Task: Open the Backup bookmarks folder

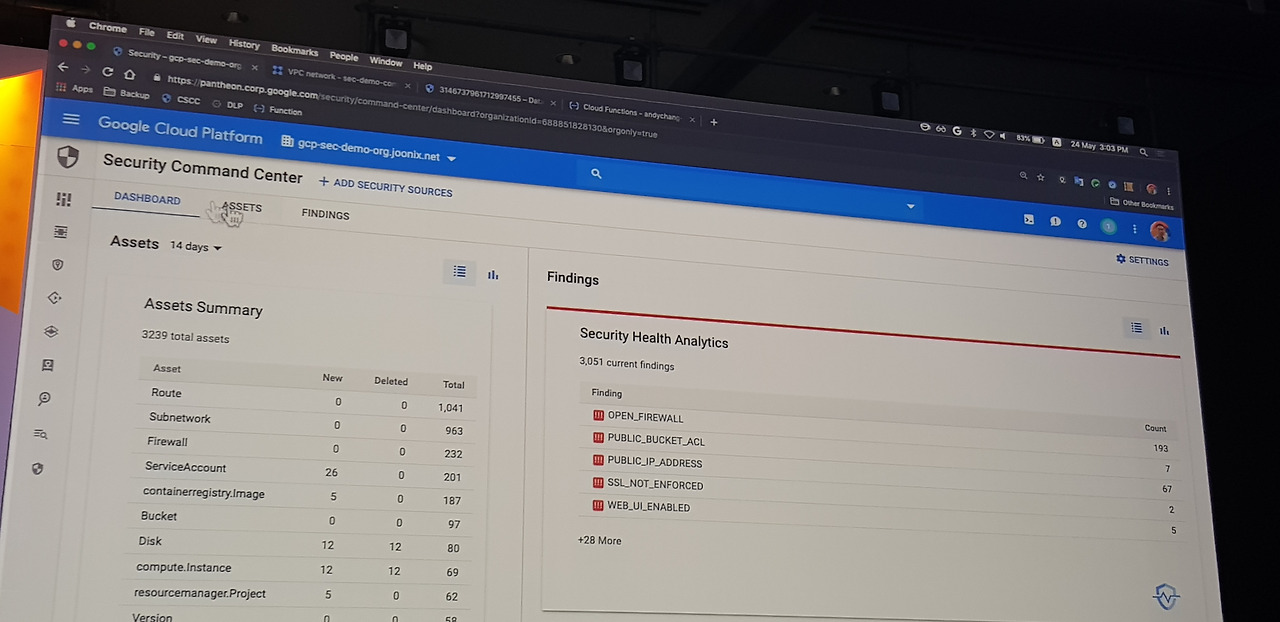Action: [126, 94]
